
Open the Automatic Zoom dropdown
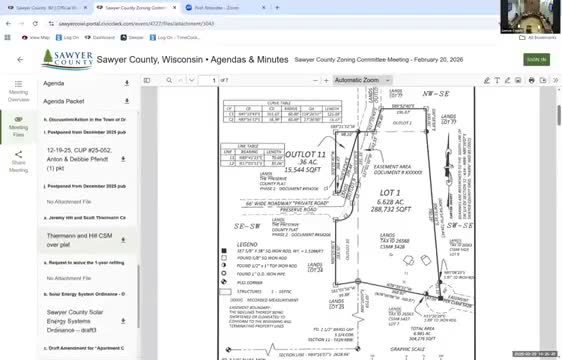coord(362,80)
